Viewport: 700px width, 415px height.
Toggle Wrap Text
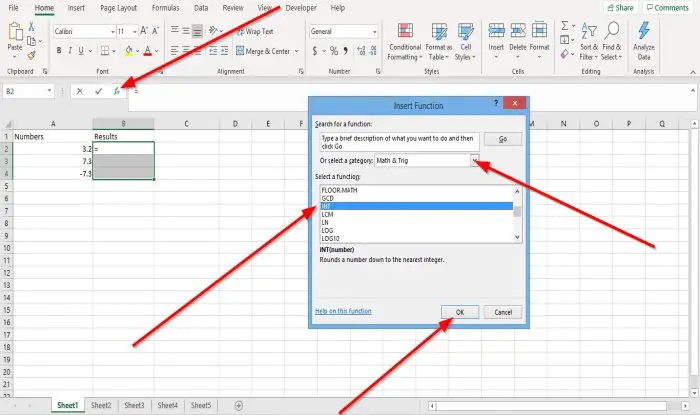pos(255,31)
